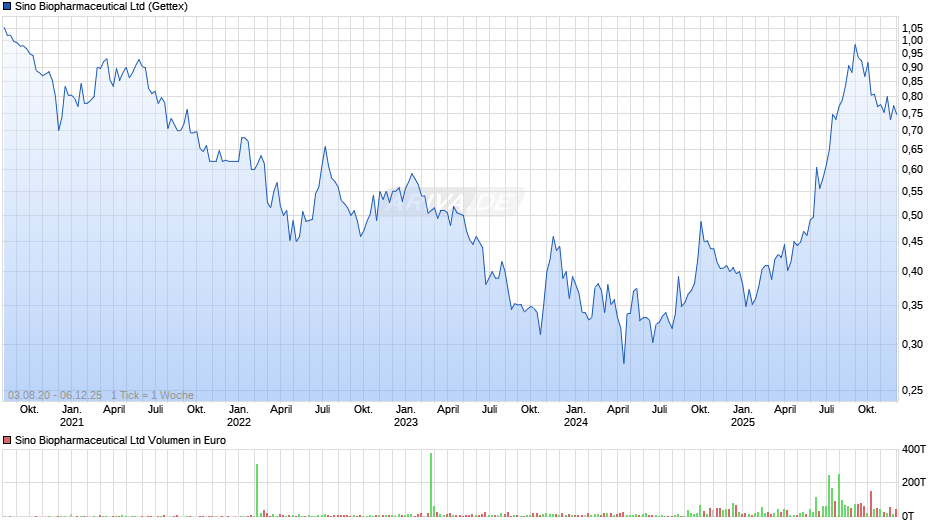The image size is (940, 526).
Task: Click the lowest price point in April 2024
Action: (623, 362)
